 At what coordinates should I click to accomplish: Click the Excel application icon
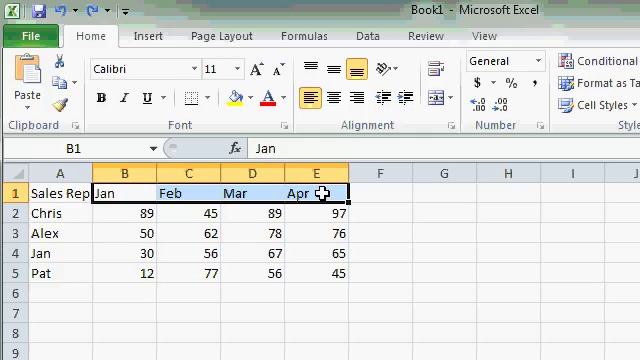pos(12,11)
